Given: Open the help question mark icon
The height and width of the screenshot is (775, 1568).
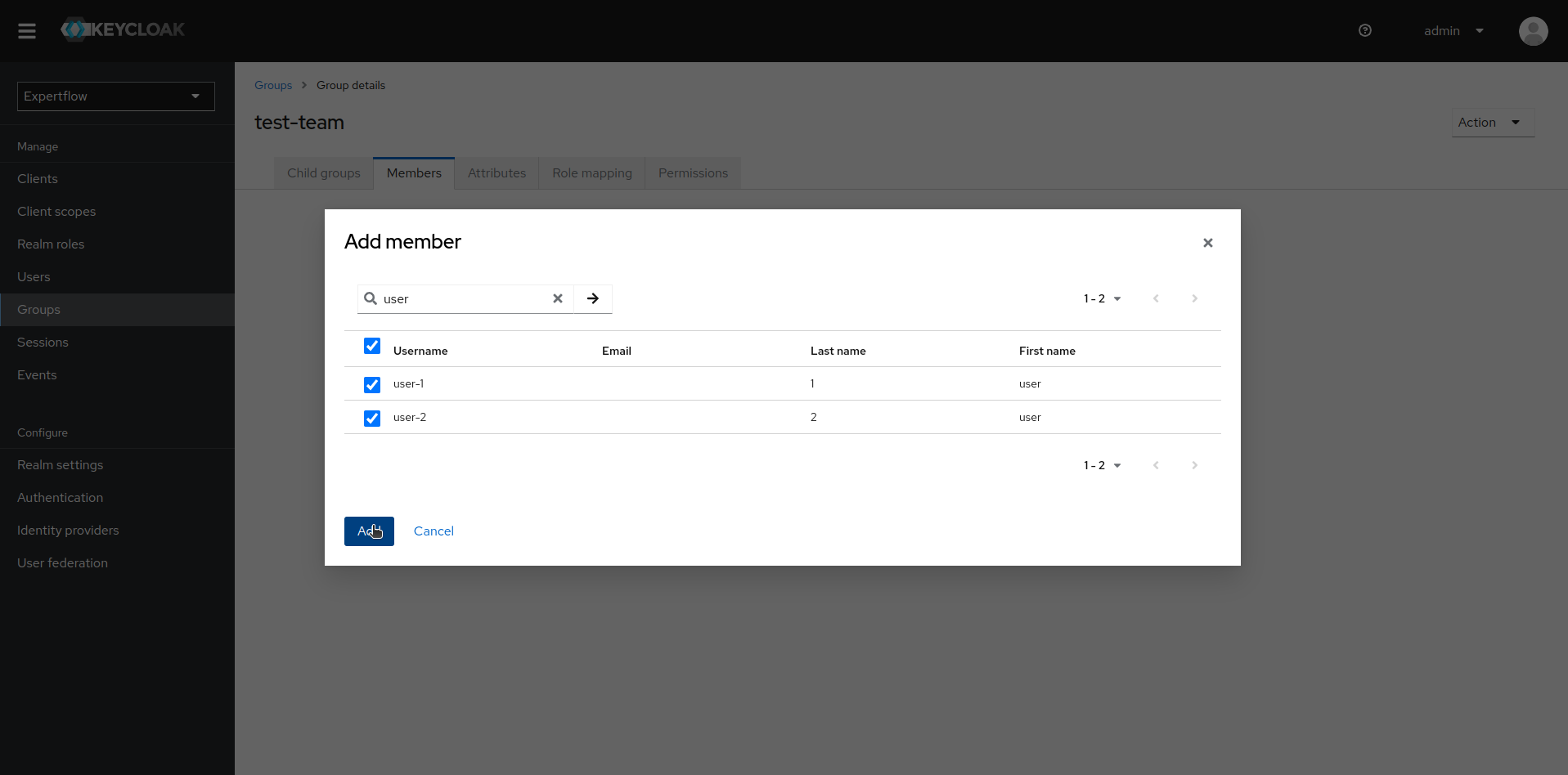Looking at the screenshot, I should point(1364,30).
